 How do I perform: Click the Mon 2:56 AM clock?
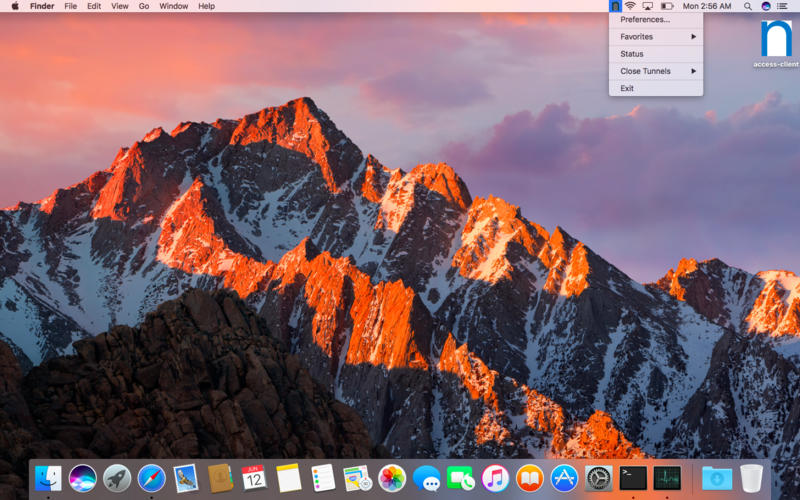click(x=707, y=6)
